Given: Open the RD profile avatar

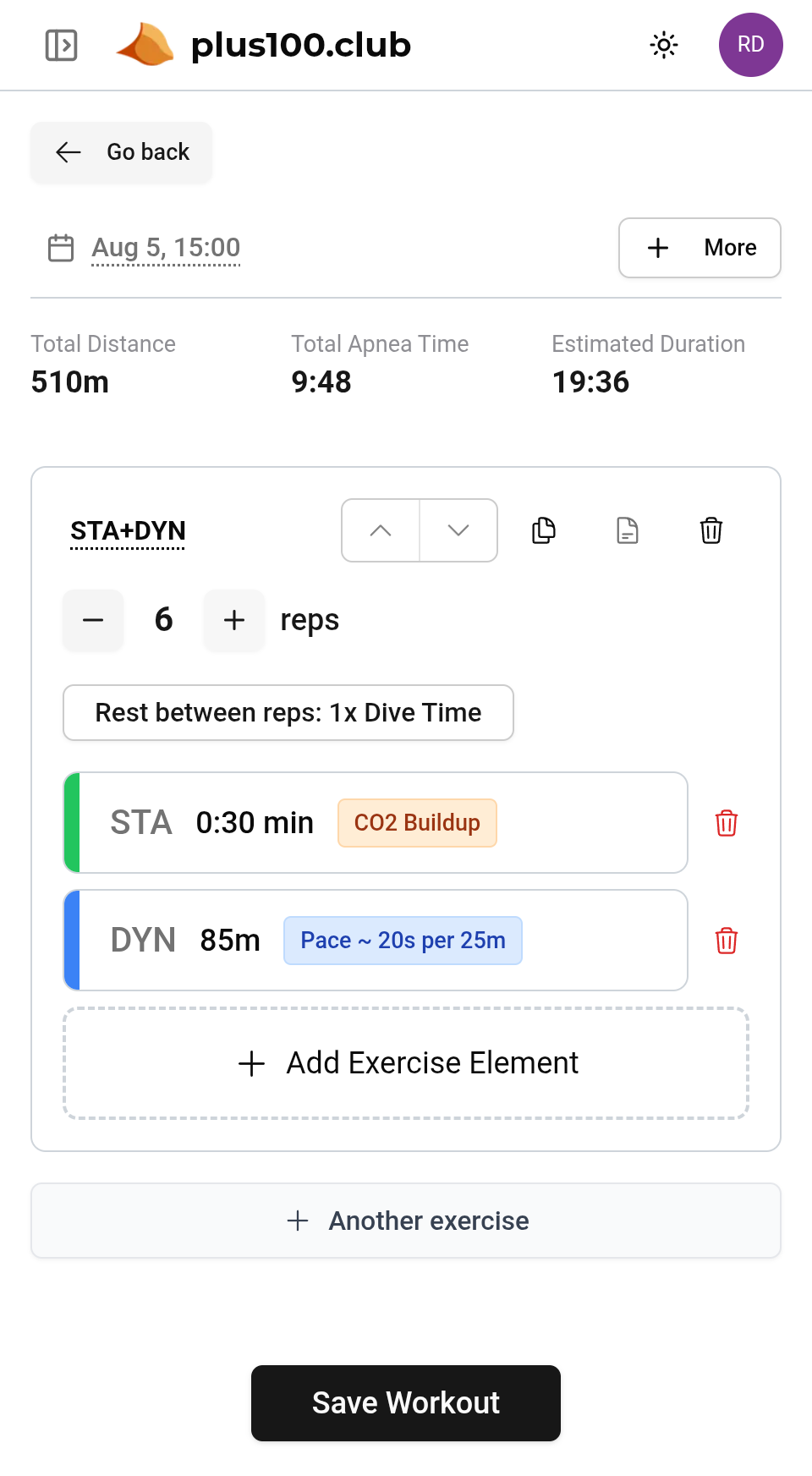Looking at the screenshot, I should (750, 45).
